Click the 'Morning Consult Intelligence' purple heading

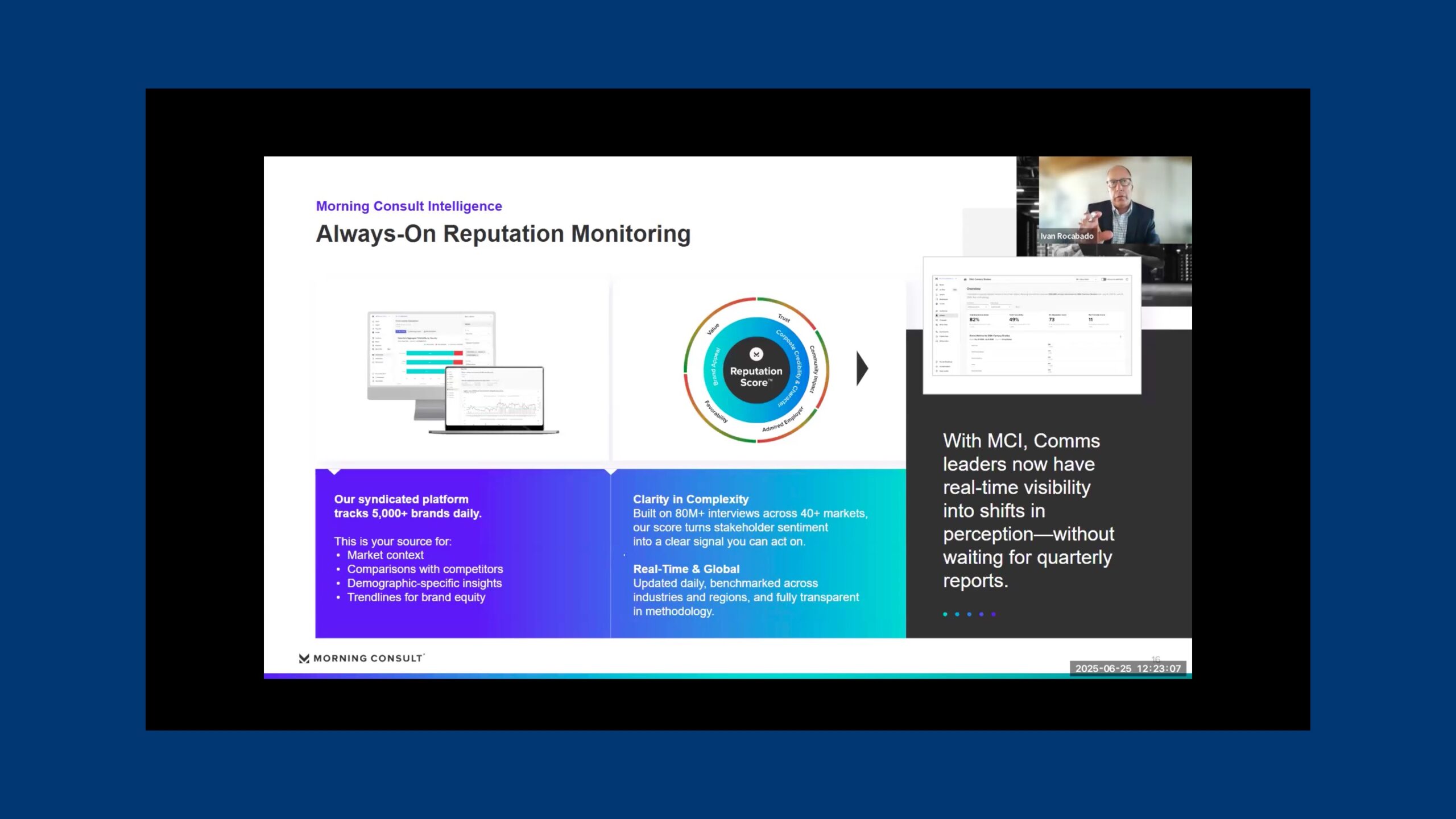409,206
